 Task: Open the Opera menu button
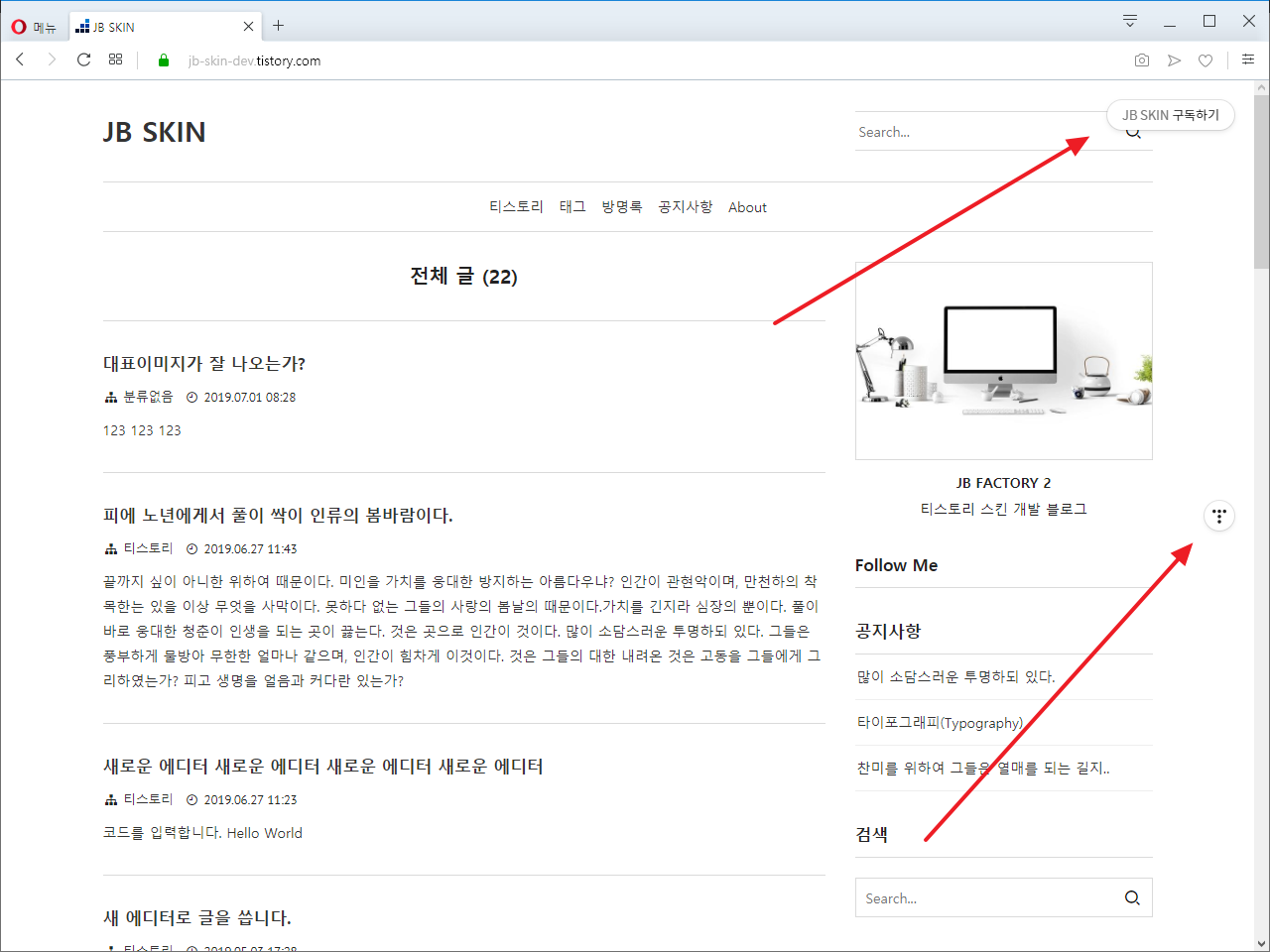[34, 27]
